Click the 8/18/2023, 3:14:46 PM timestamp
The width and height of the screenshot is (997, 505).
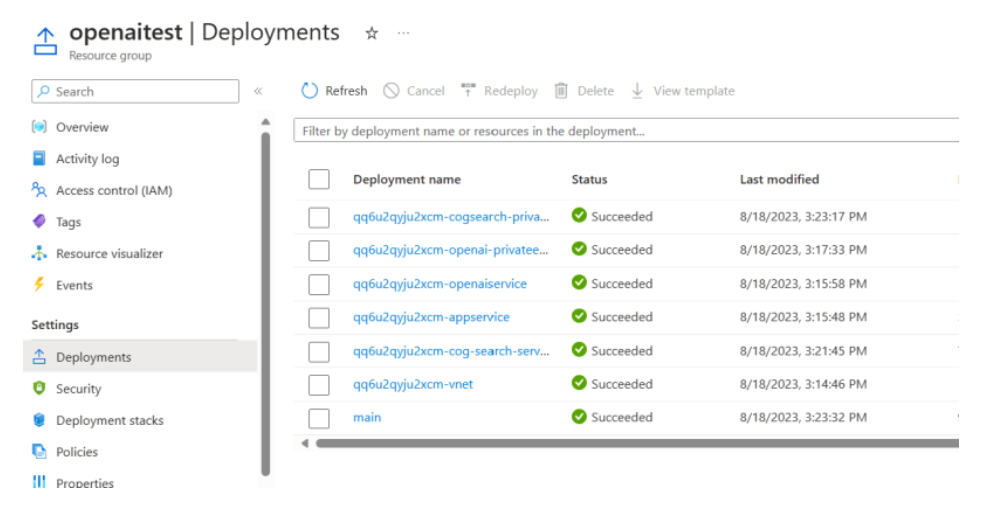coord(803,384)
